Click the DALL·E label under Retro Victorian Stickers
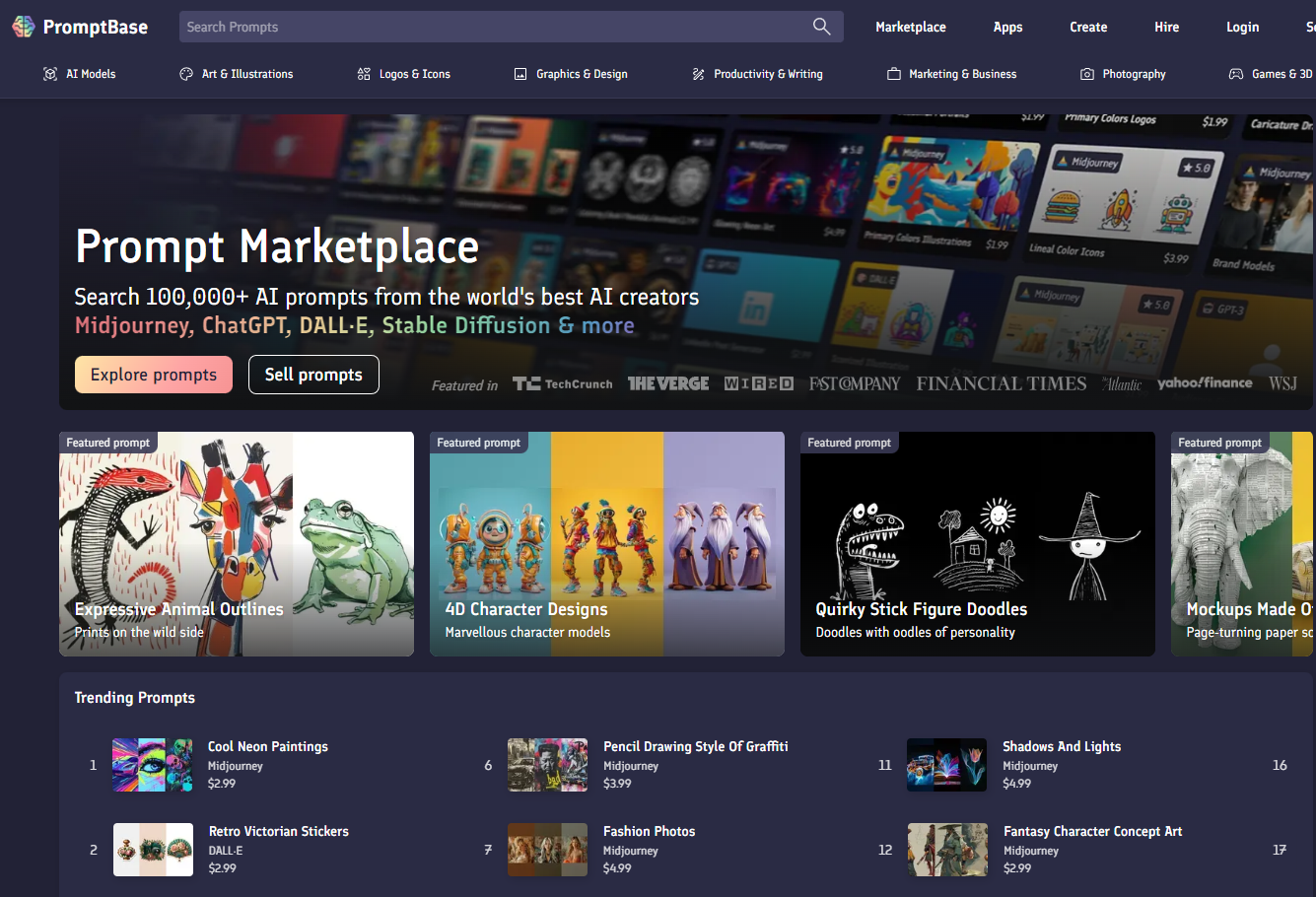This screenshot has height=897, width=1316. [226, 851]
